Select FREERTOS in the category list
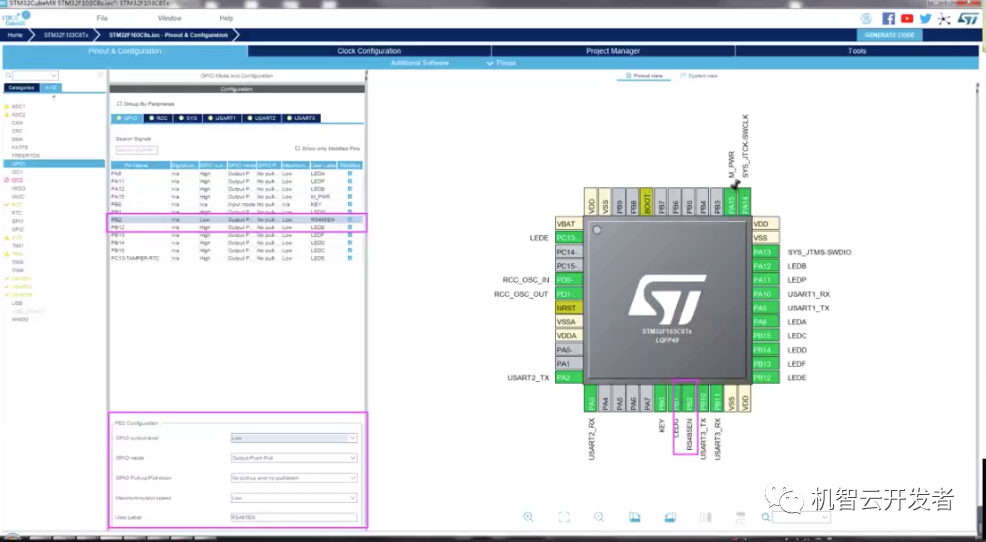This screenshot has height=542, width=986. [26, 156]
